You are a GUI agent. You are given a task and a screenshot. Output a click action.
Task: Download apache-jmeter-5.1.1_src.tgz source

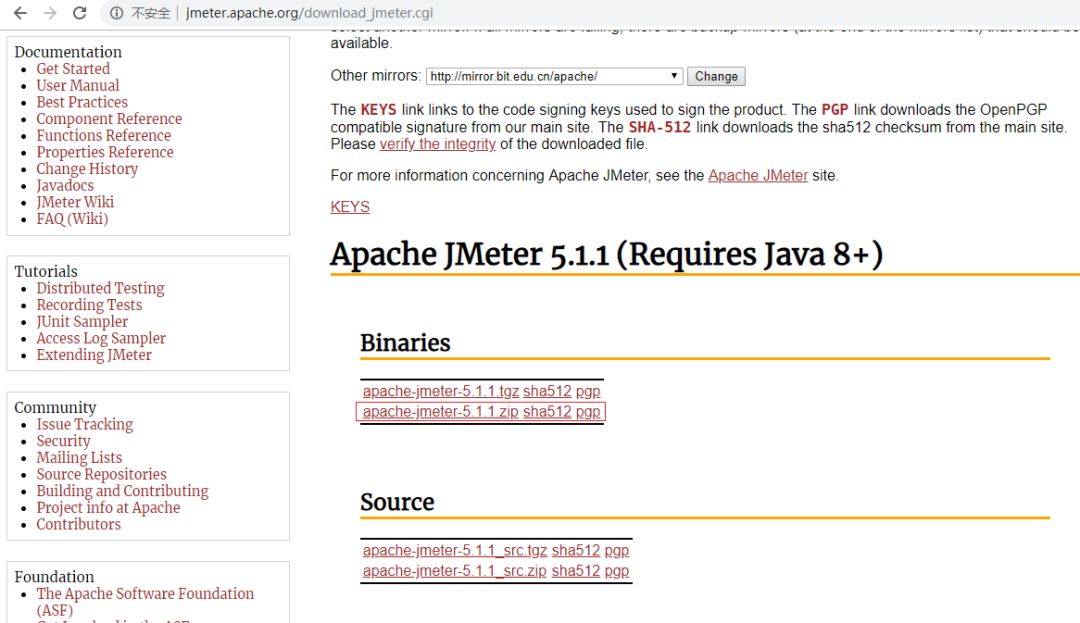point(455,550)
